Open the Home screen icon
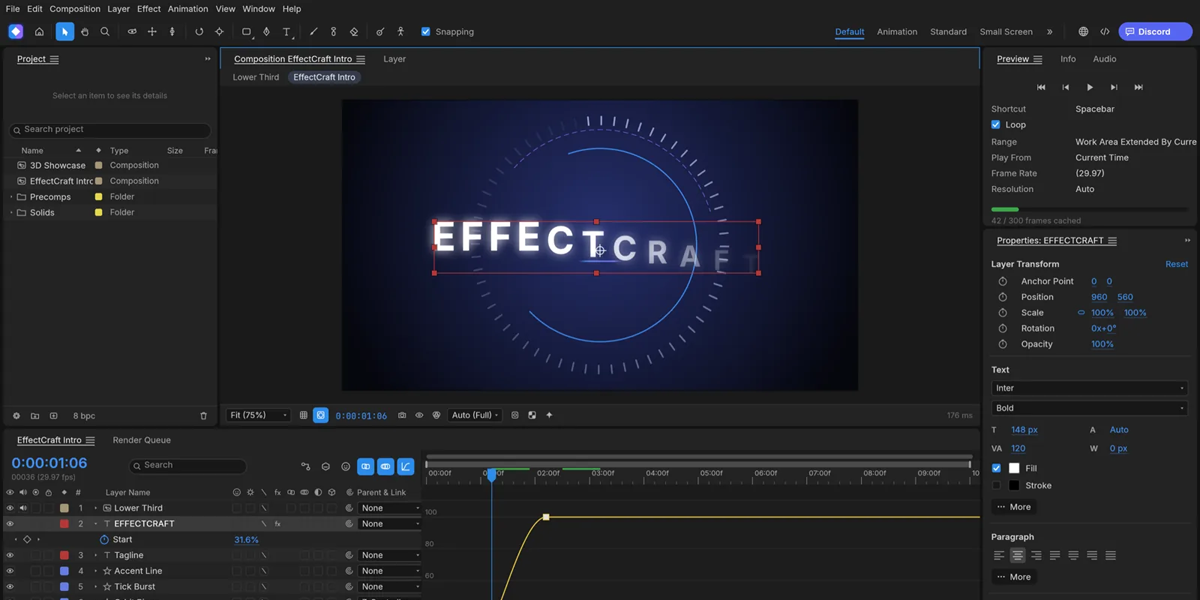The width and height of the screenshot is (1200, 600). (x=39, y=32)
